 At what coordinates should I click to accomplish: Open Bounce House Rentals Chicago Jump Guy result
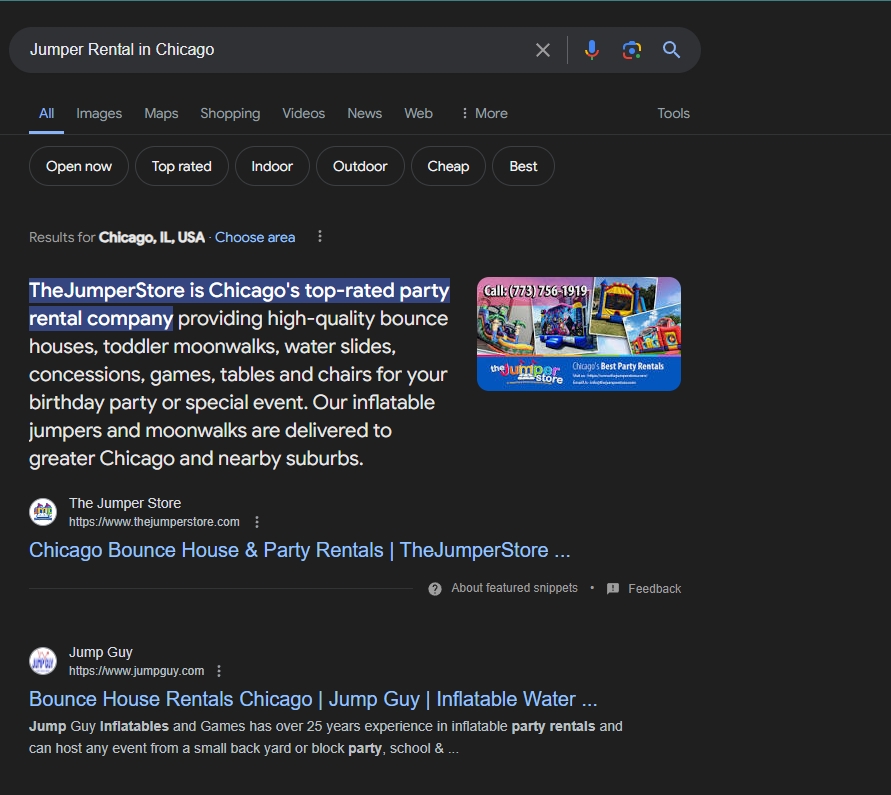point(313,699)
